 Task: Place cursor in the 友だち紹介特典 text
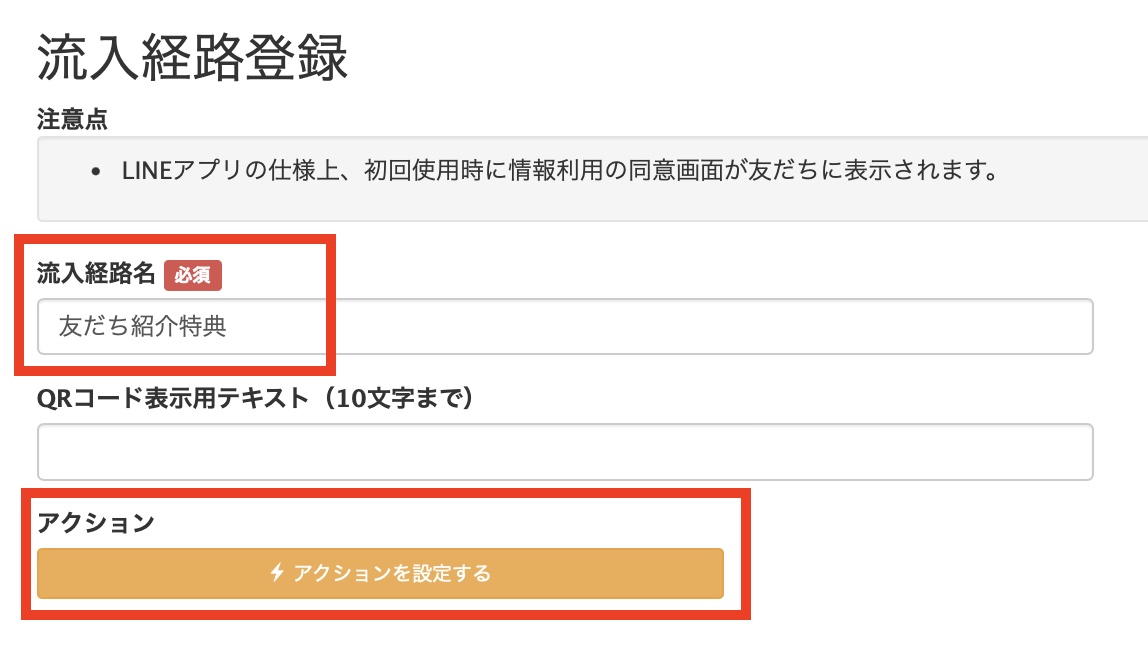[142, 327]
